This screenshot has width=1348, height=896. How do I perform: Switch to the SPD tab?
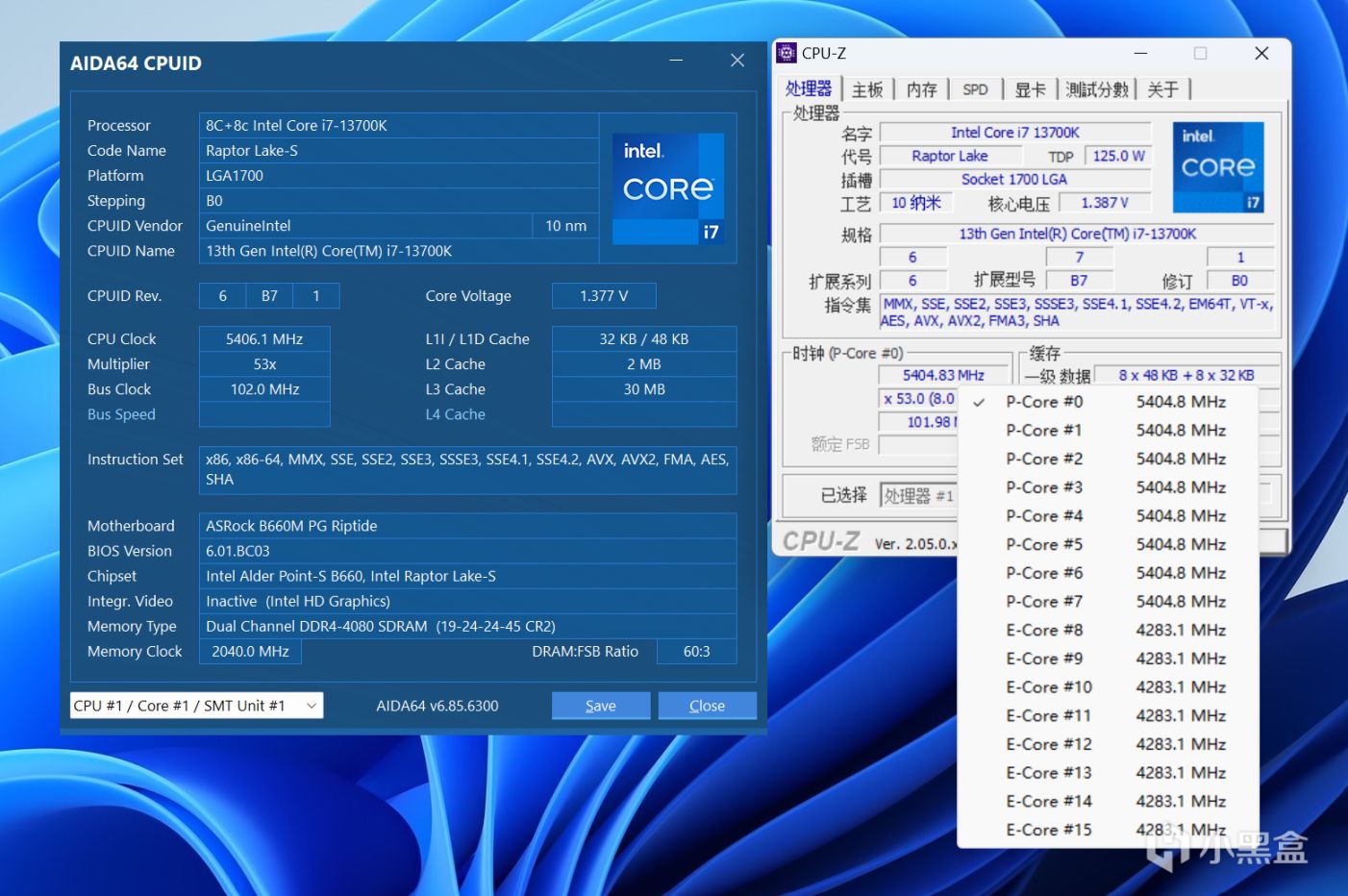click(975, 89)
